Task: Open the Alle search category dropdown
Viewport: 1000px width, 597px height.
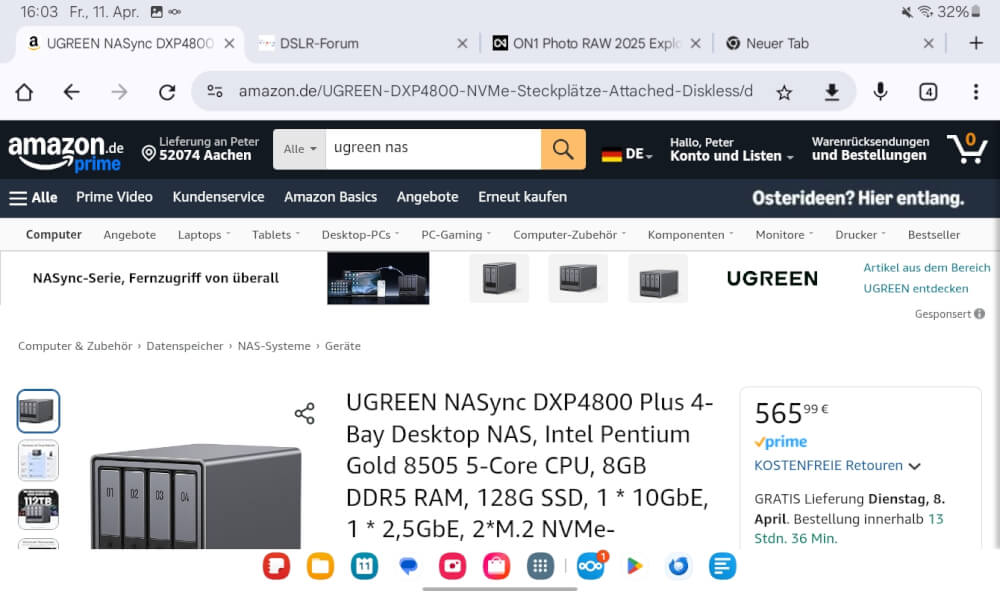Action: pos(300,149)
